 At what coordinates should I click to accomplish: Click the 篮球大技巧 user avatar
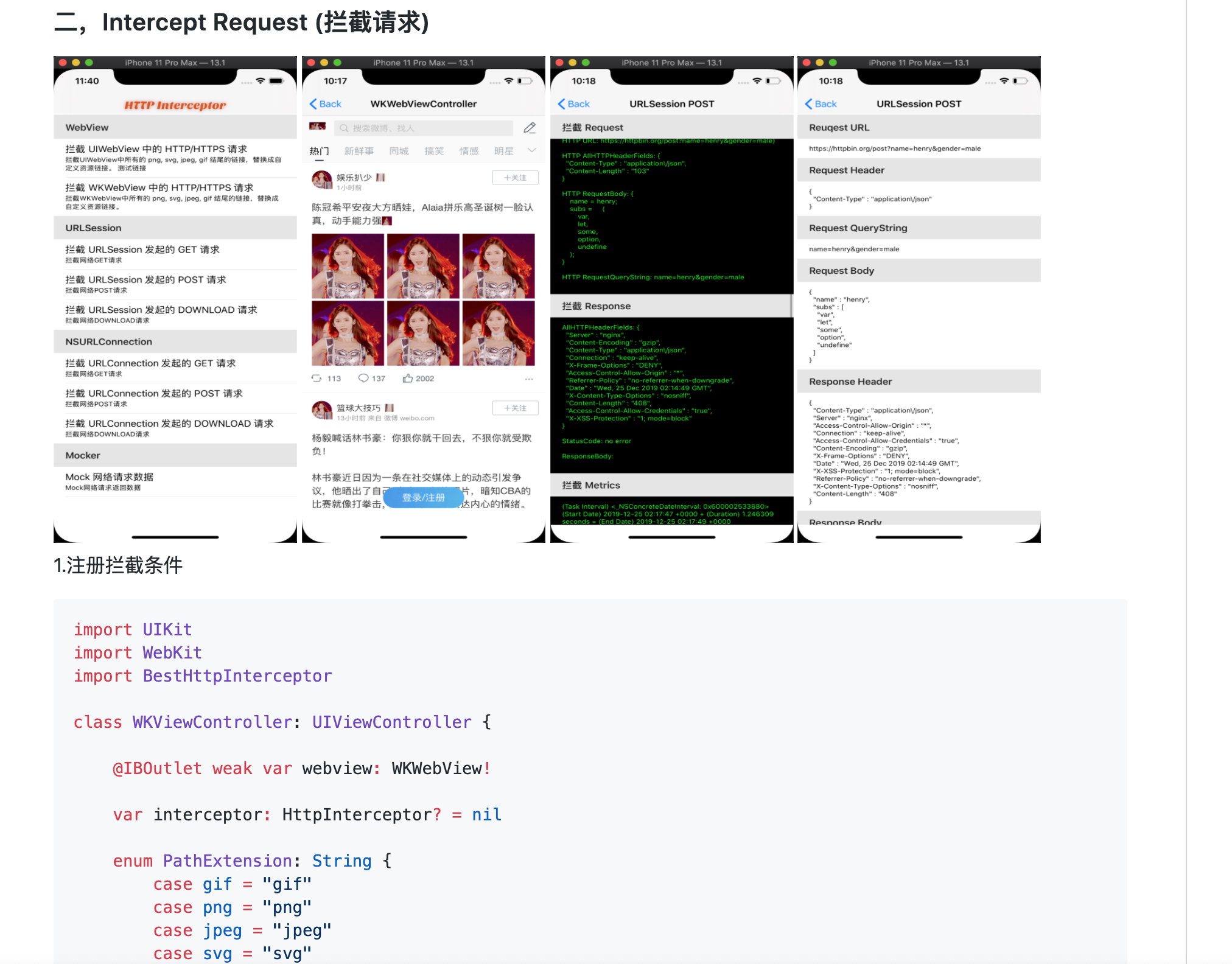point(321,410)
